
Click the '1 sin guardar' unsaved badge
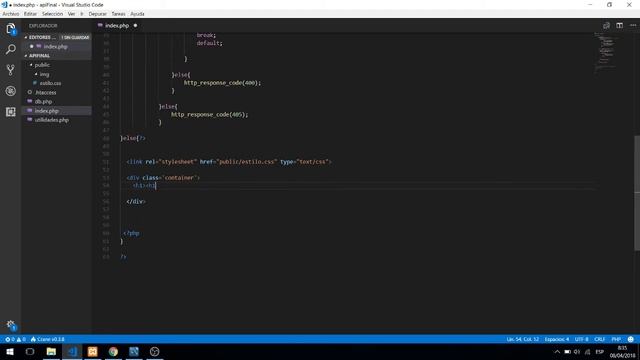pyautogui.click(x=75, y=38)
